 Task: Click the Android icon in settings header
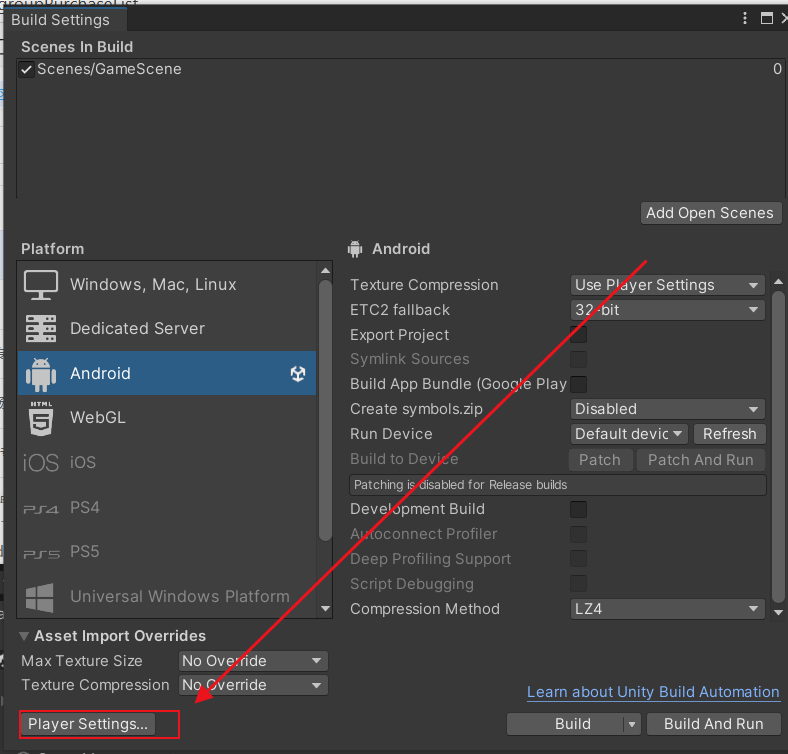(355, 249)
